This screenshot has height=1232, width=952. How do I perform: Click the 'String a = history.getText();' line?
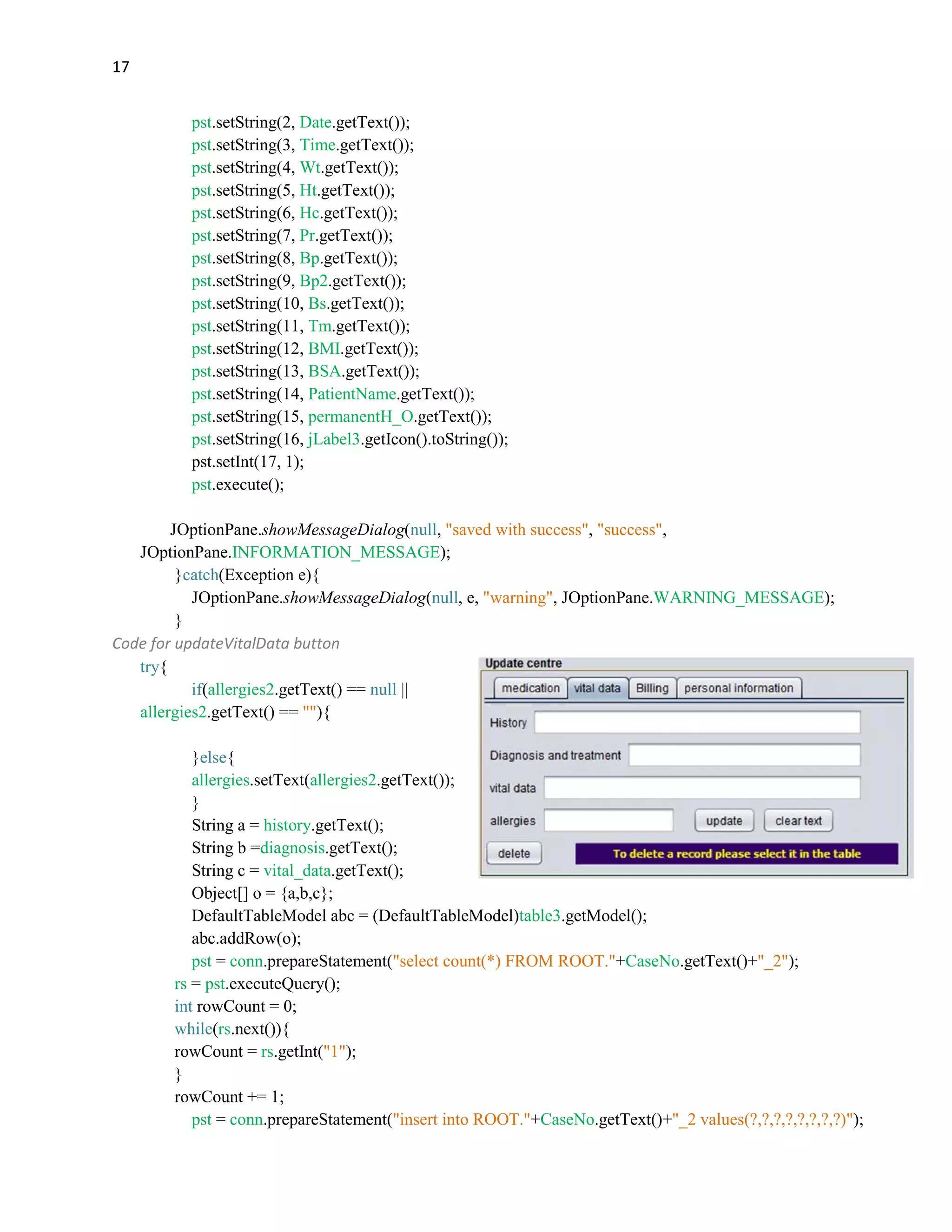tap(288, 825)
